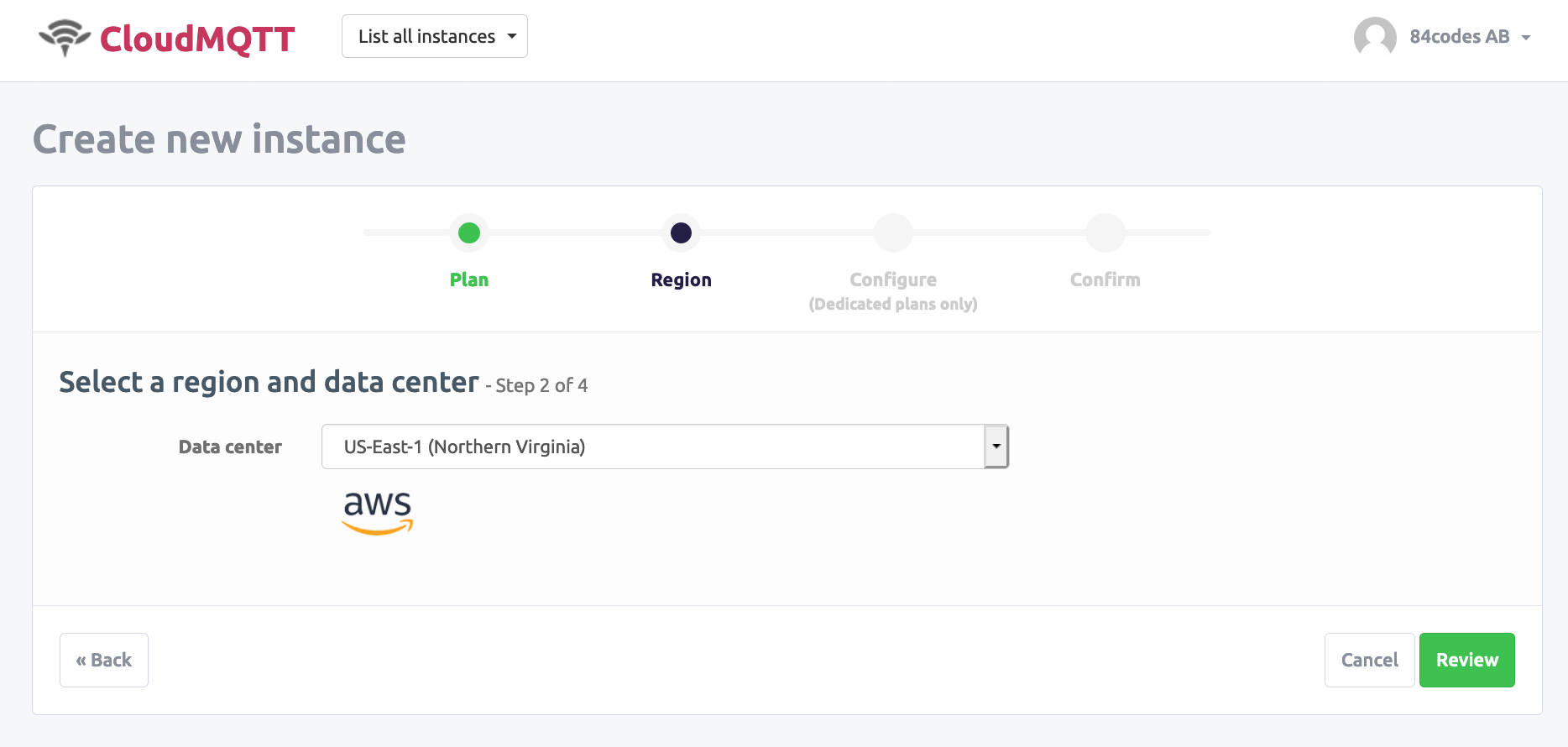The width and height of the screenshot is (1568, 747).
Task: Select the Region step label
Action: tap(681, 279)
